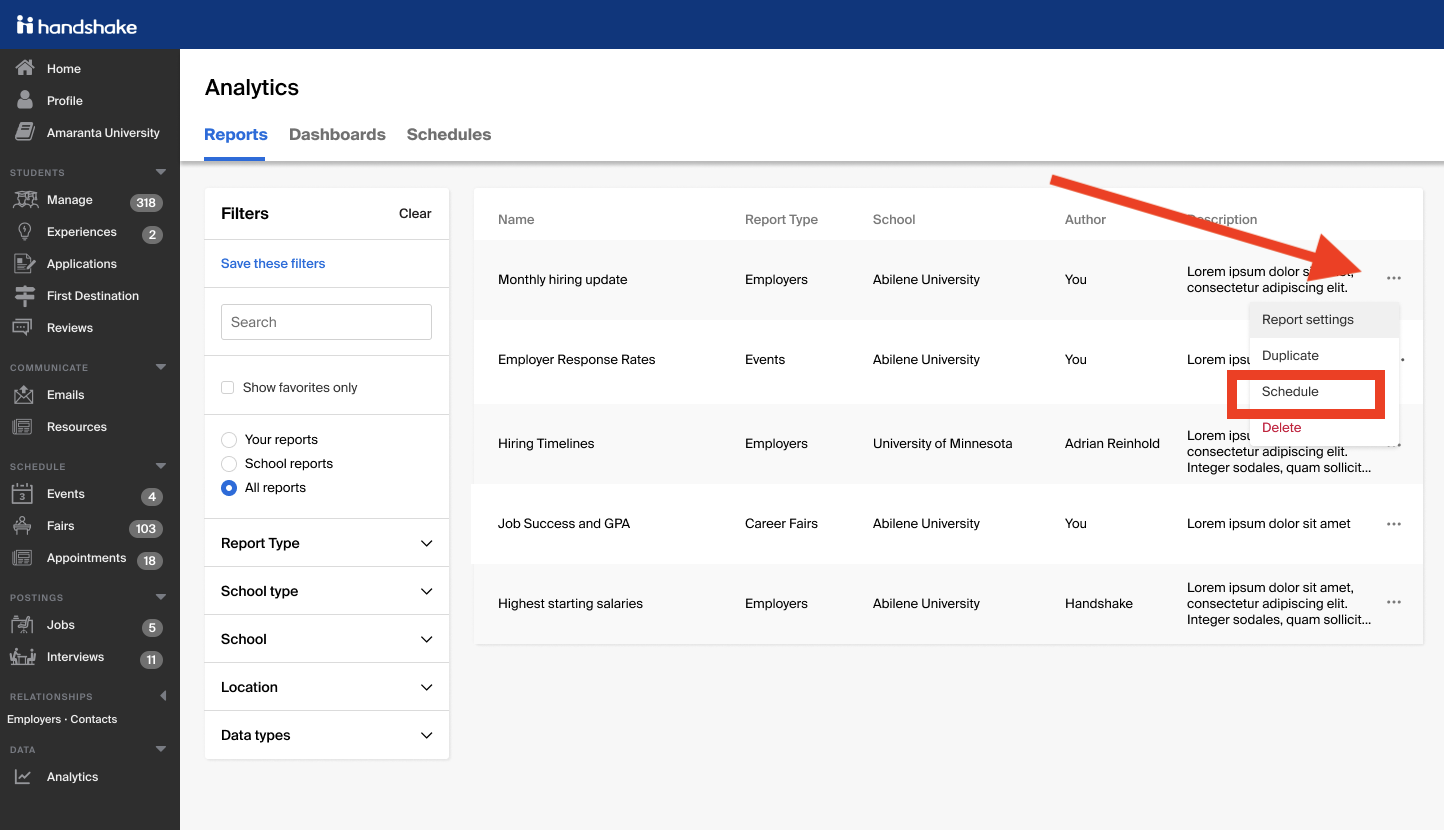Screen dimensions: 1444x830
Task: Click the Reviews chat icon
Action: coord(22,328)
